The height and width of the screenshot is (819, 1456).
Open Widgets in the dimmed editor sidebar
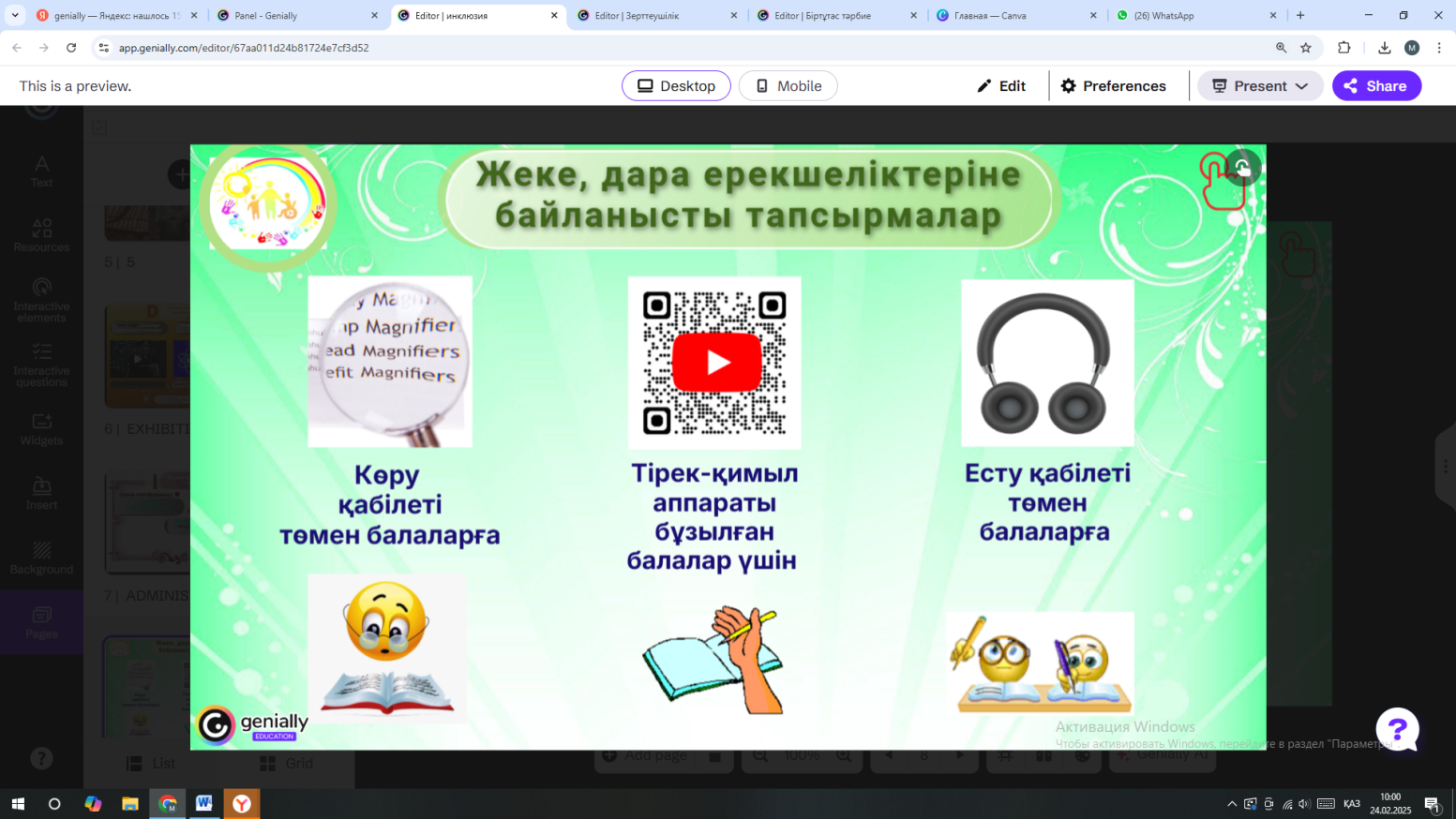[41, 429]
